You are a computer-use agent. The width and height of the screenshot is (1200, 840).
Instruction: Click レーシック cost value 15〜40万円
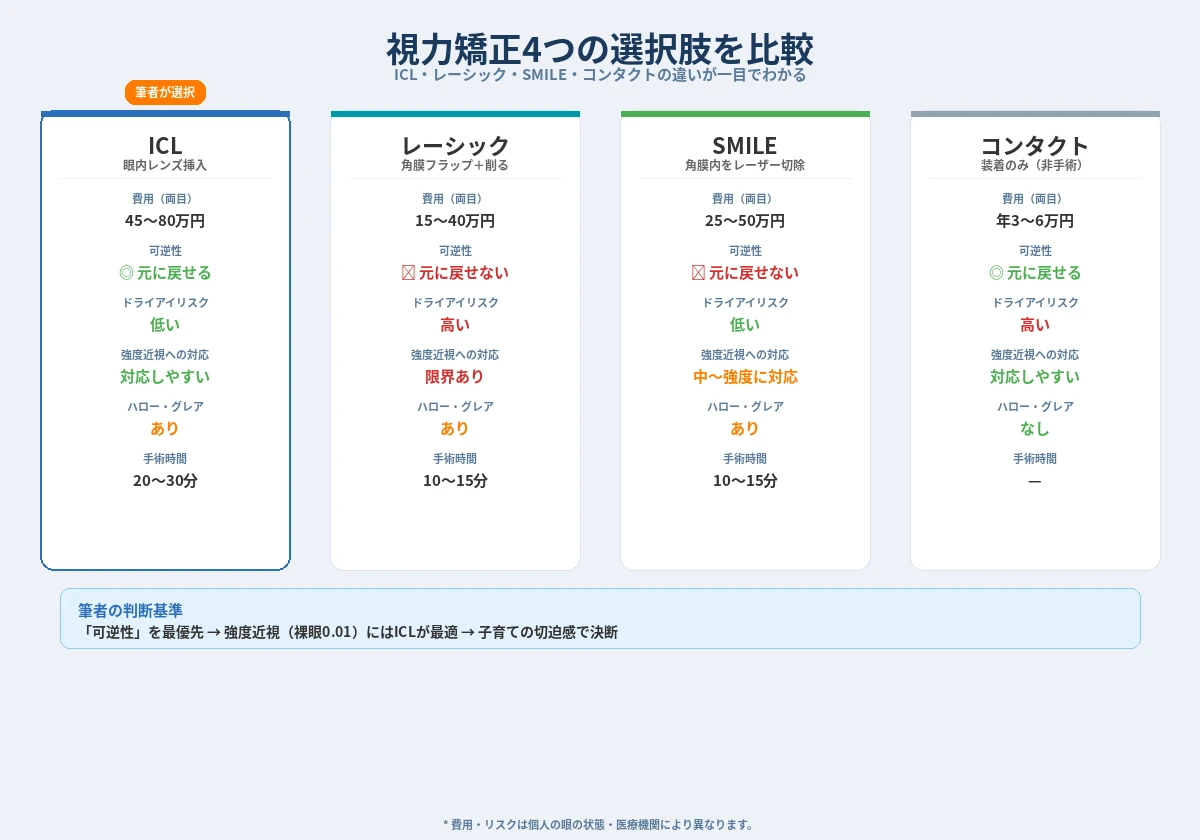click(455, 221)
